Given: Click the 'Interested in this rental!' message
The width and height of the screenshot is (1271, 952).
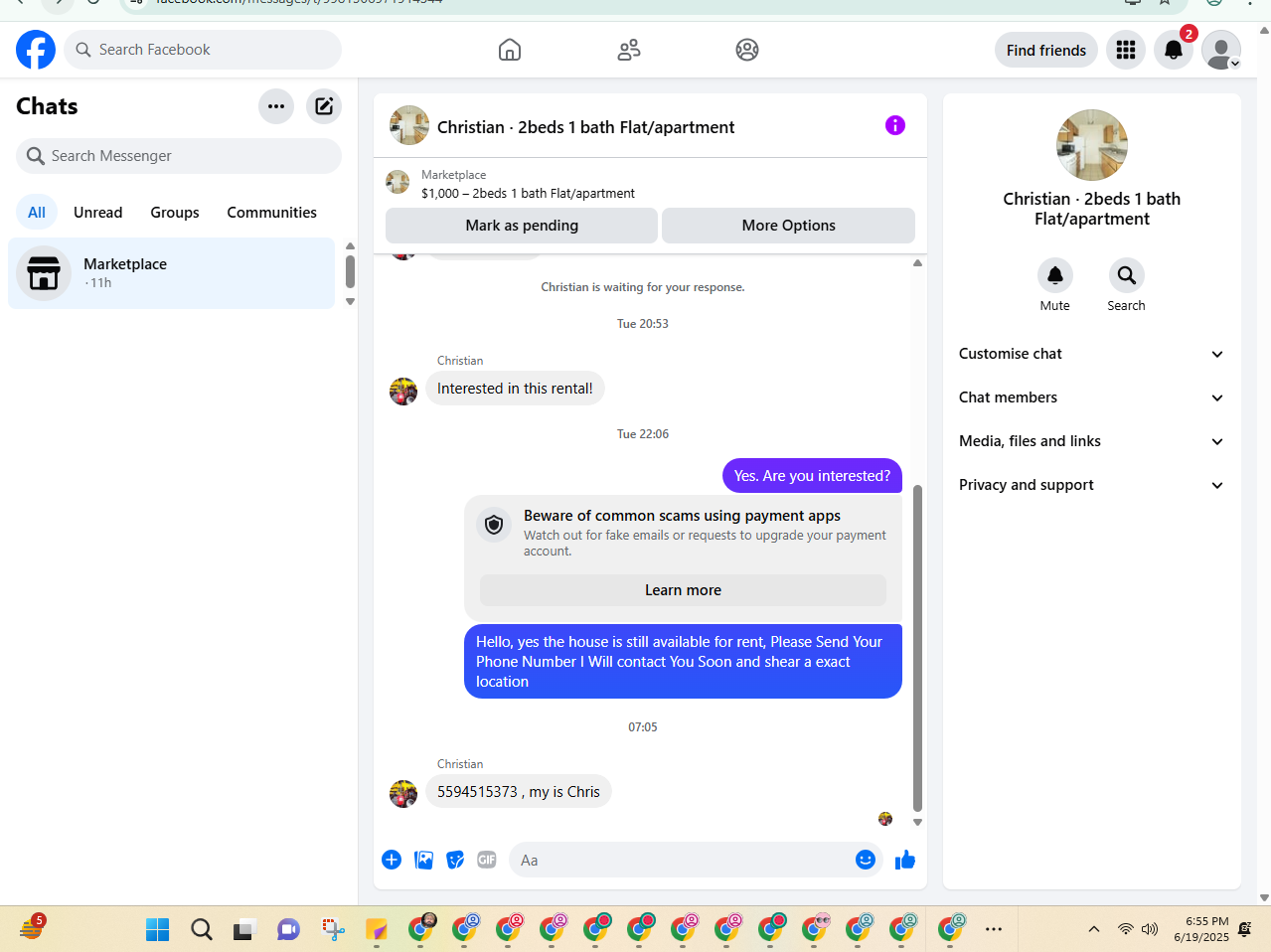Looking at the screenshot, I should click(515, 389).
